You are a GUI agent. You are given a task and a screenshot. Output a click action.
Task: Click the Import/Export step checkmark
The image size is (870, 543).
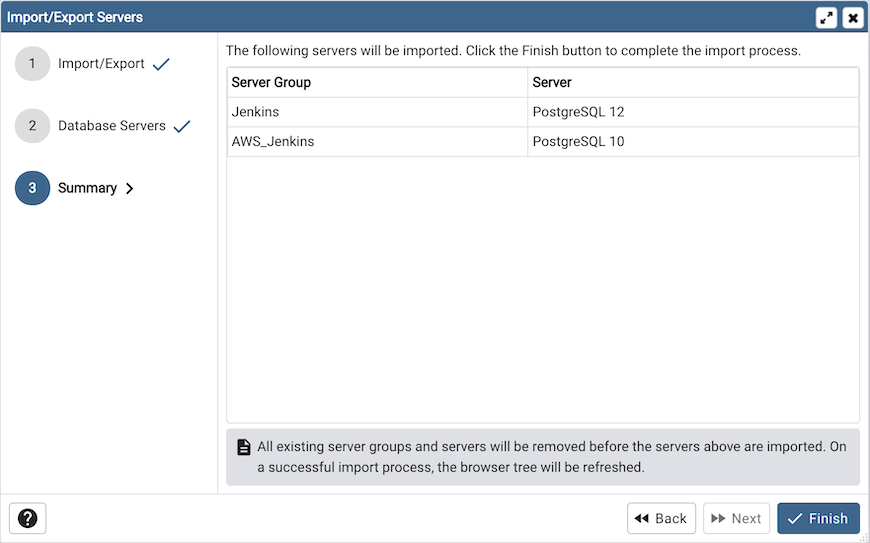[x=161, y=64]
